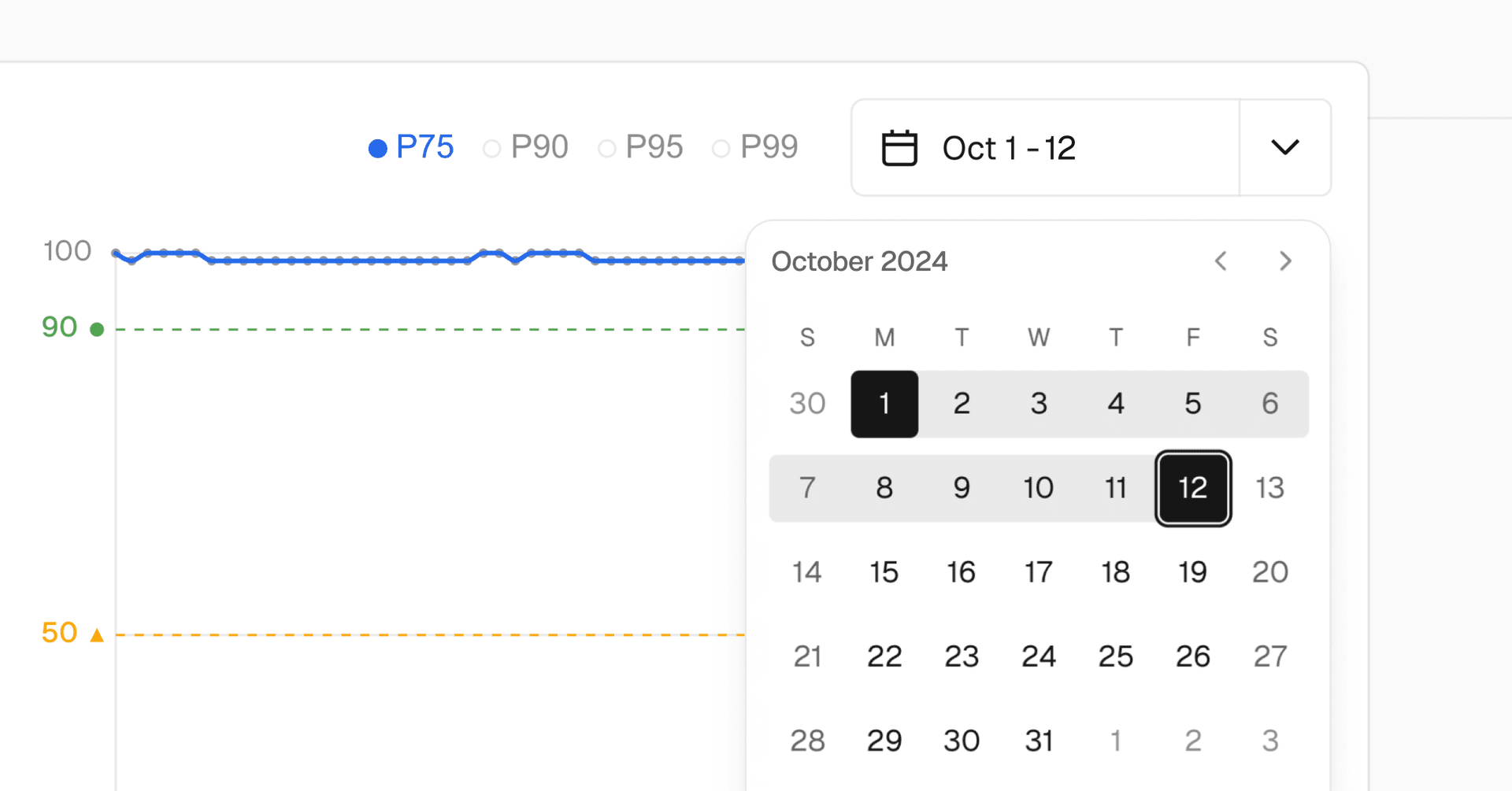Choose Saturday October 20 date
Image resolution: width=1512 pixels, height=791 pixels.
coord(1269,572)
